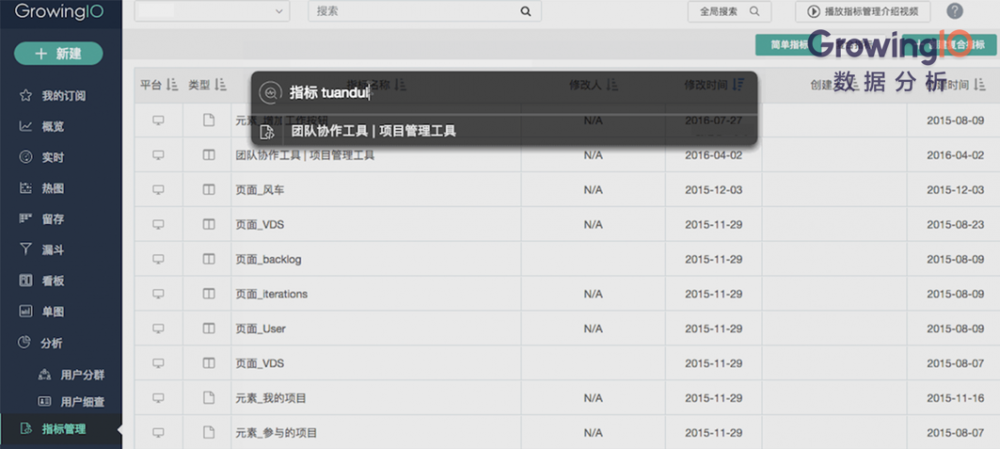Open 页面_VDS created on 2015-08-23
1000x449 pixels.
(x=260, y=224)
